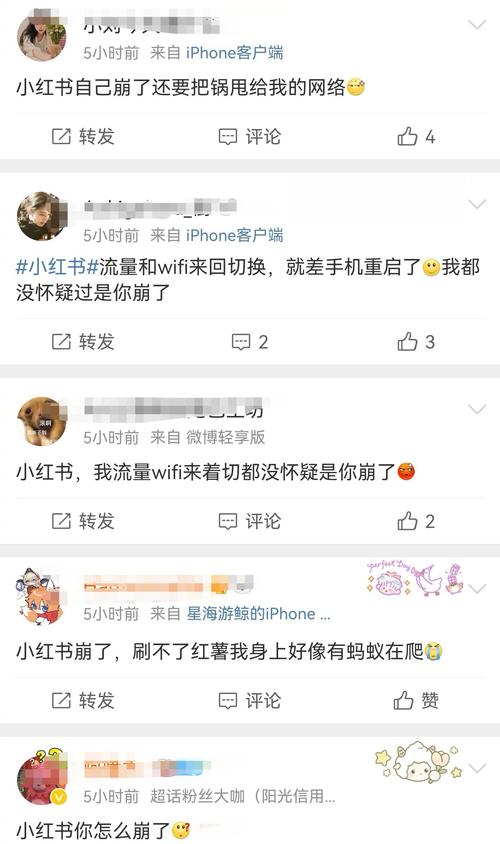
Task: Like the 微博轻享版 post with 2 likes
Action: tap(416, 521)
